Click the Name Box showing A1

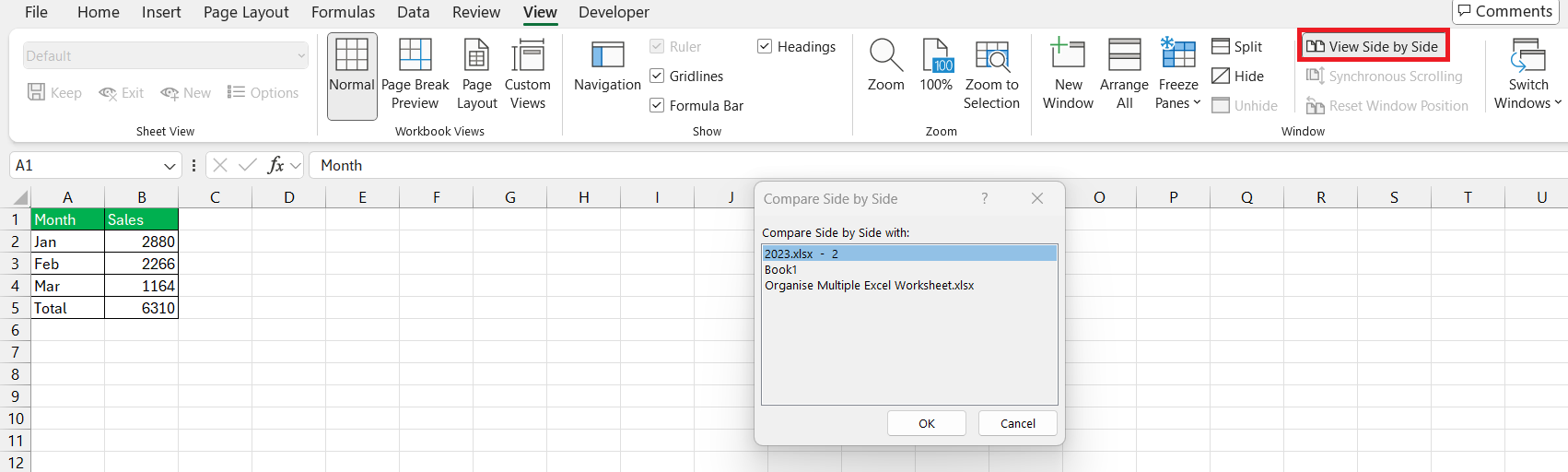[85, 165]
